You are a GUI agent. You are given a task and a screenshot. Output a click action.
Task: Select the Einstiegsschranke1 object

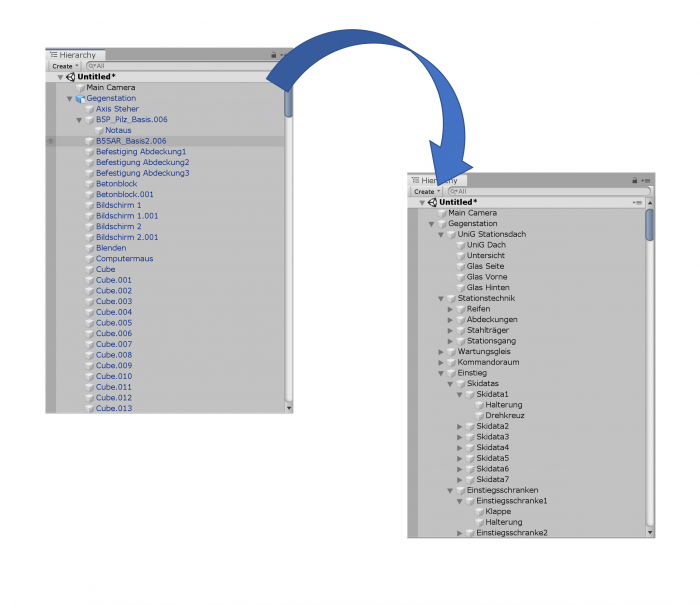[x=511, y=501]
